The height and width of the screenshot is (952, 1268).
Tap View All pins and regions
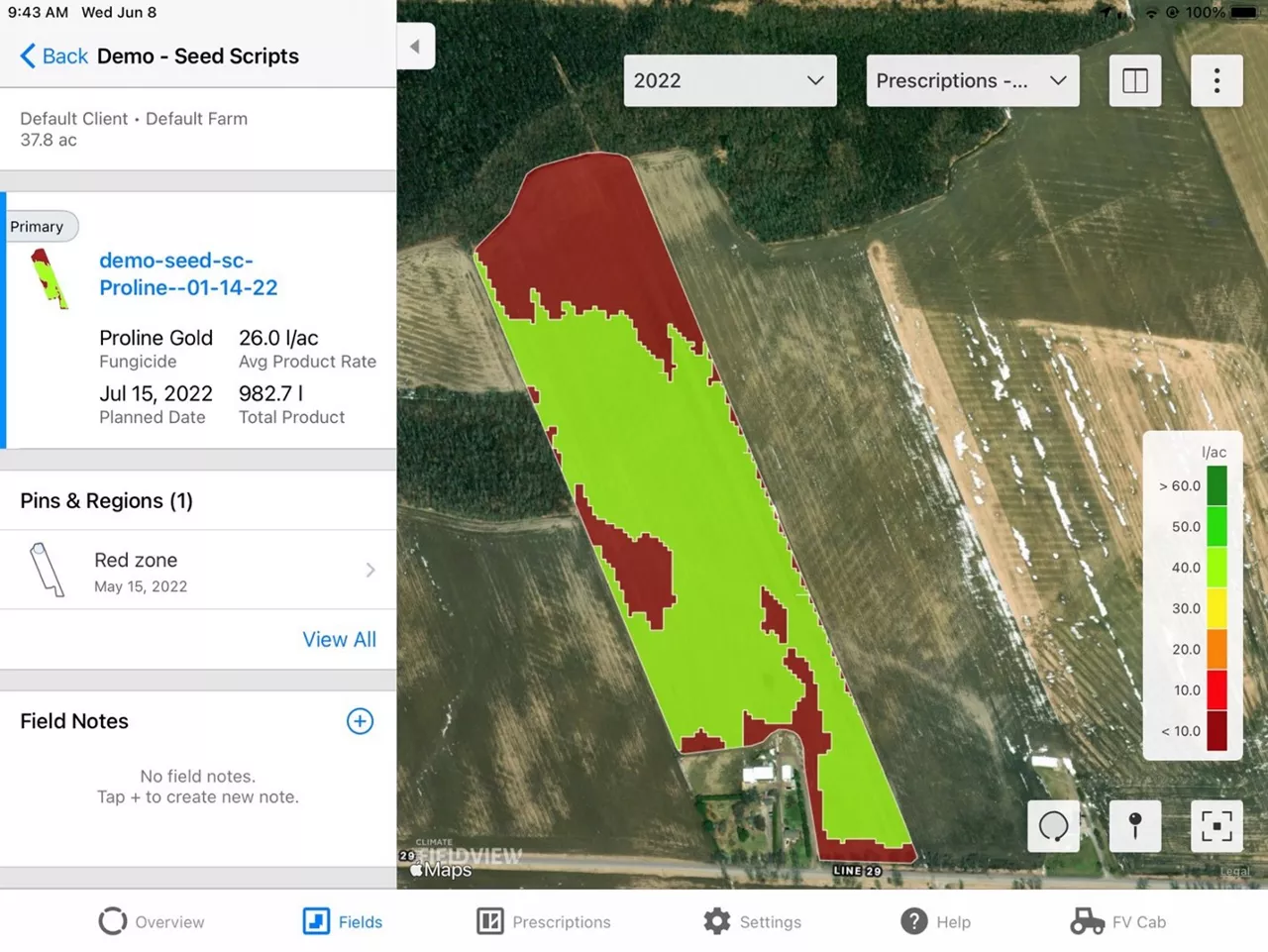(339, 639)
